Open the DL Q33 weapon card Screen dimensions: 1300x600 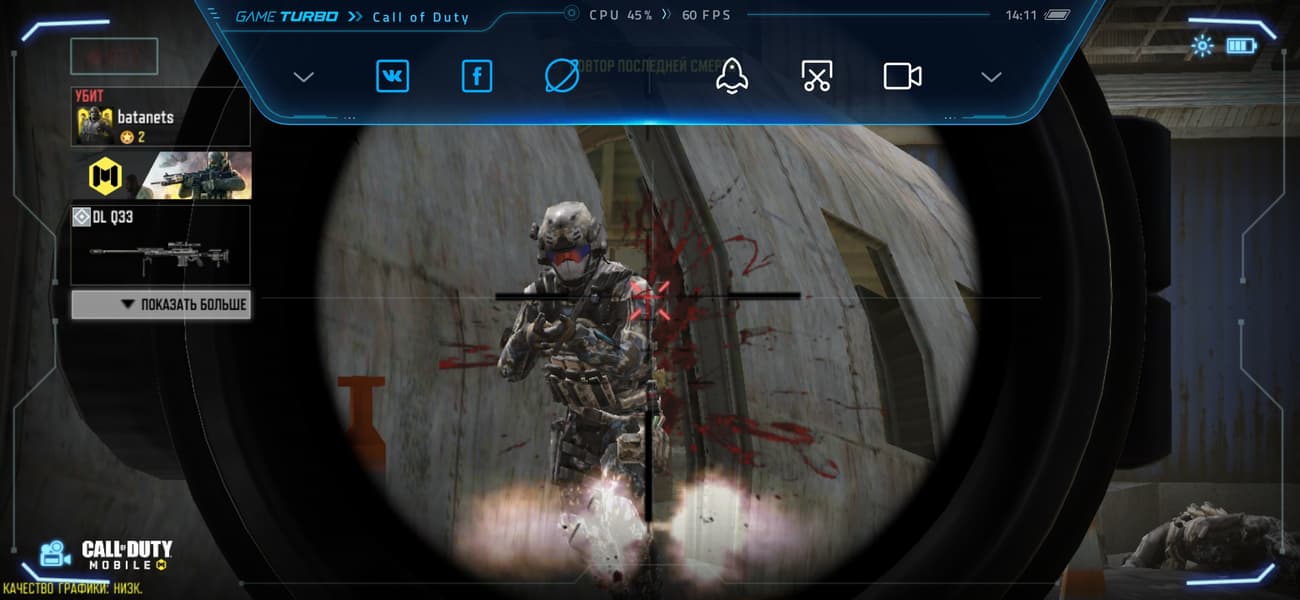pyautogui.click(x=160, y=244)
